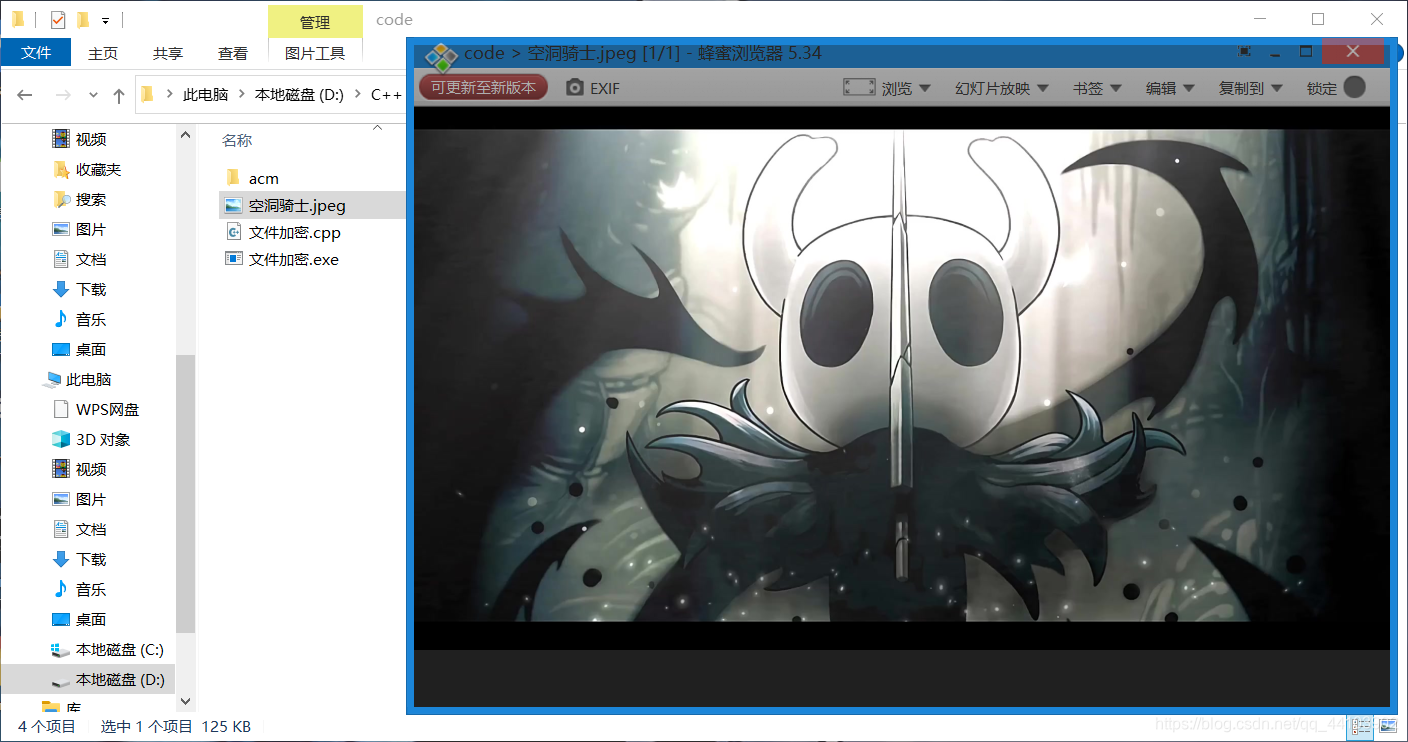The width and height of the screenshot is (1408, 742).
Task: Switch to the 主页 ribbon tab
Action: point(103,53)
